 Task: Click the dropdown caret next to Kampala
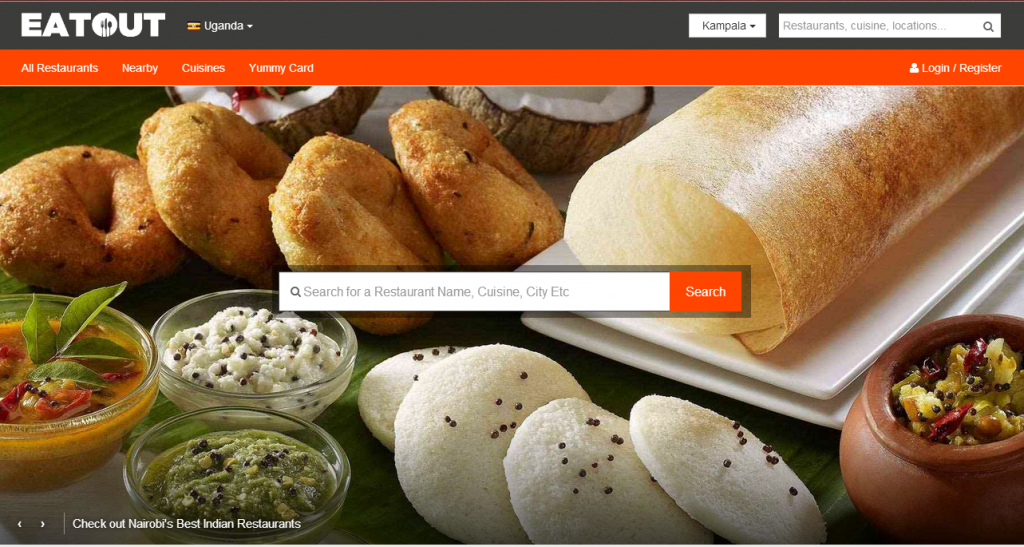coord(752,27)
